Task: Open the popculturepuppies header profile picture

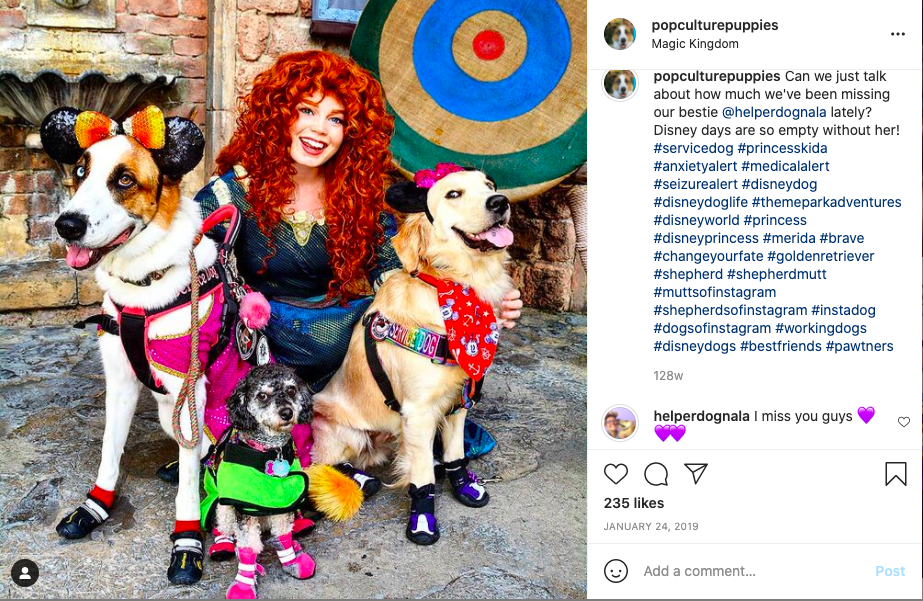Action: [x=620, y=34]
